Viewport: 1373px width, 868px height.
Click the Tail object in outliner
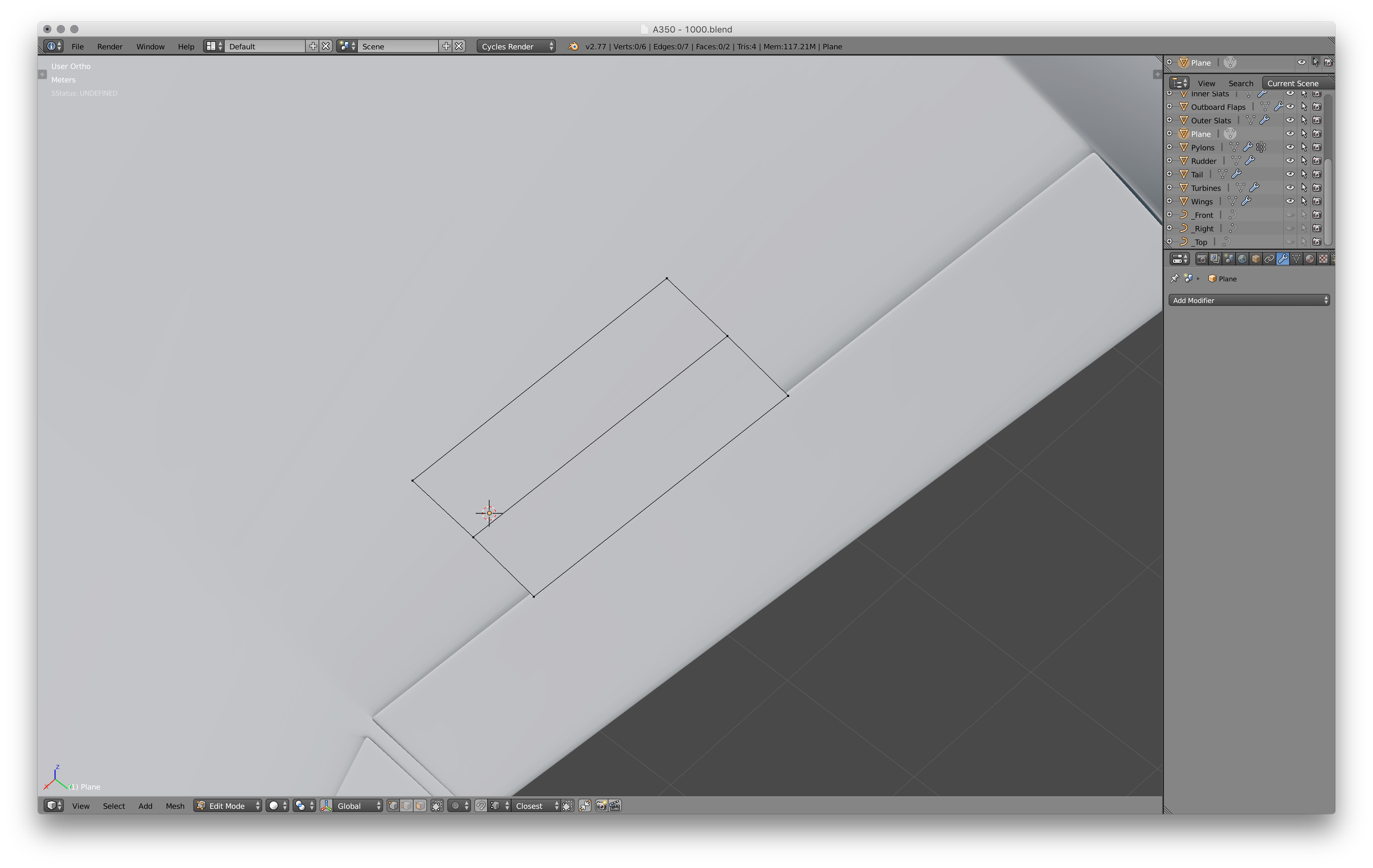pos(1197,174)
